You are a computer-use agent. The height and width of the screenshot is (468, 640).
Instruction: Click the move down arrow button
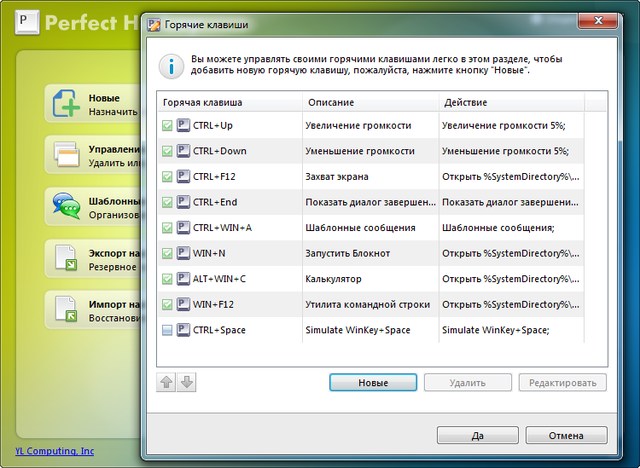pos(187,382)
